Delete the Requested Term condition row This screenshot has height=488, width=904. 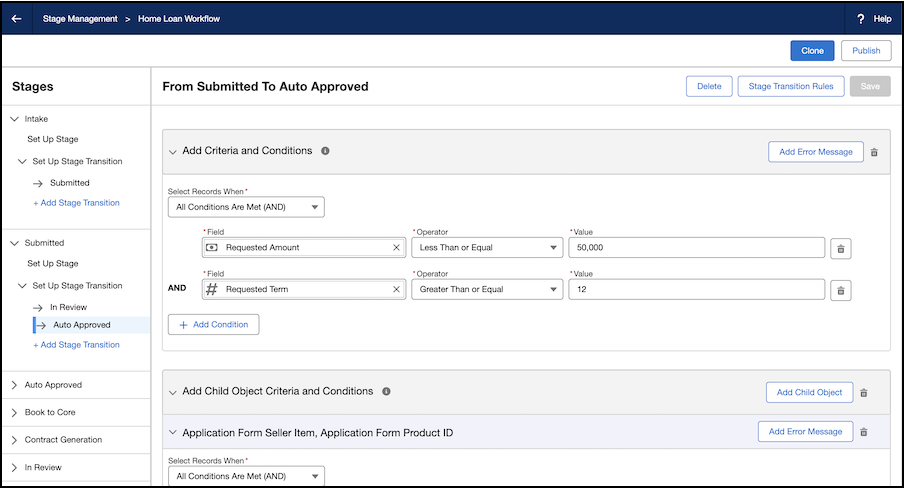click(x=841, y=290)
